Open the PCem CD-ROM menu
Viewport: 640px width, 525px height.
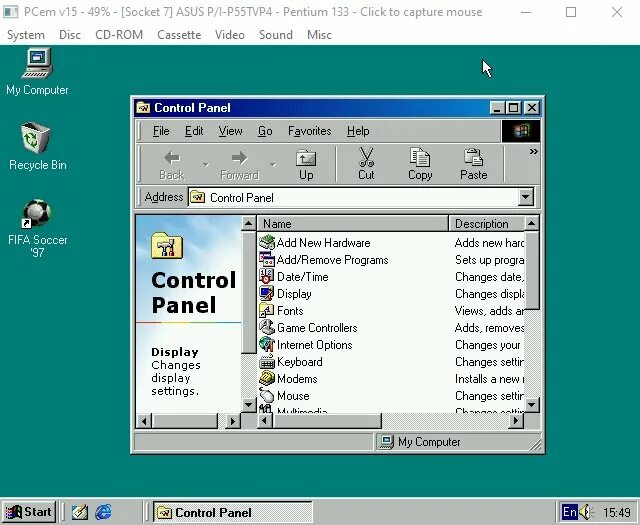pyautogui.click(x=119, y=35)
